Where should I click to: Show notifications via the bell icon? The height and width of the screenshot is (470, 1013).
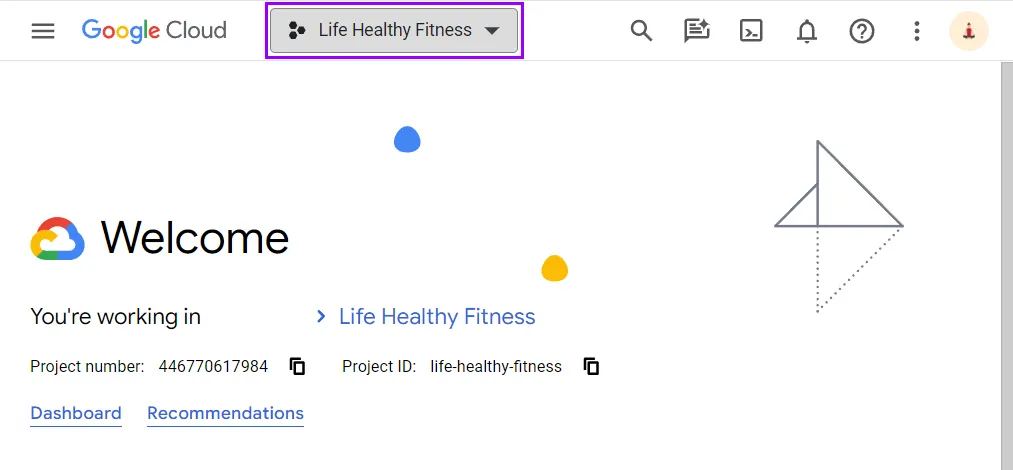point(806,31)
